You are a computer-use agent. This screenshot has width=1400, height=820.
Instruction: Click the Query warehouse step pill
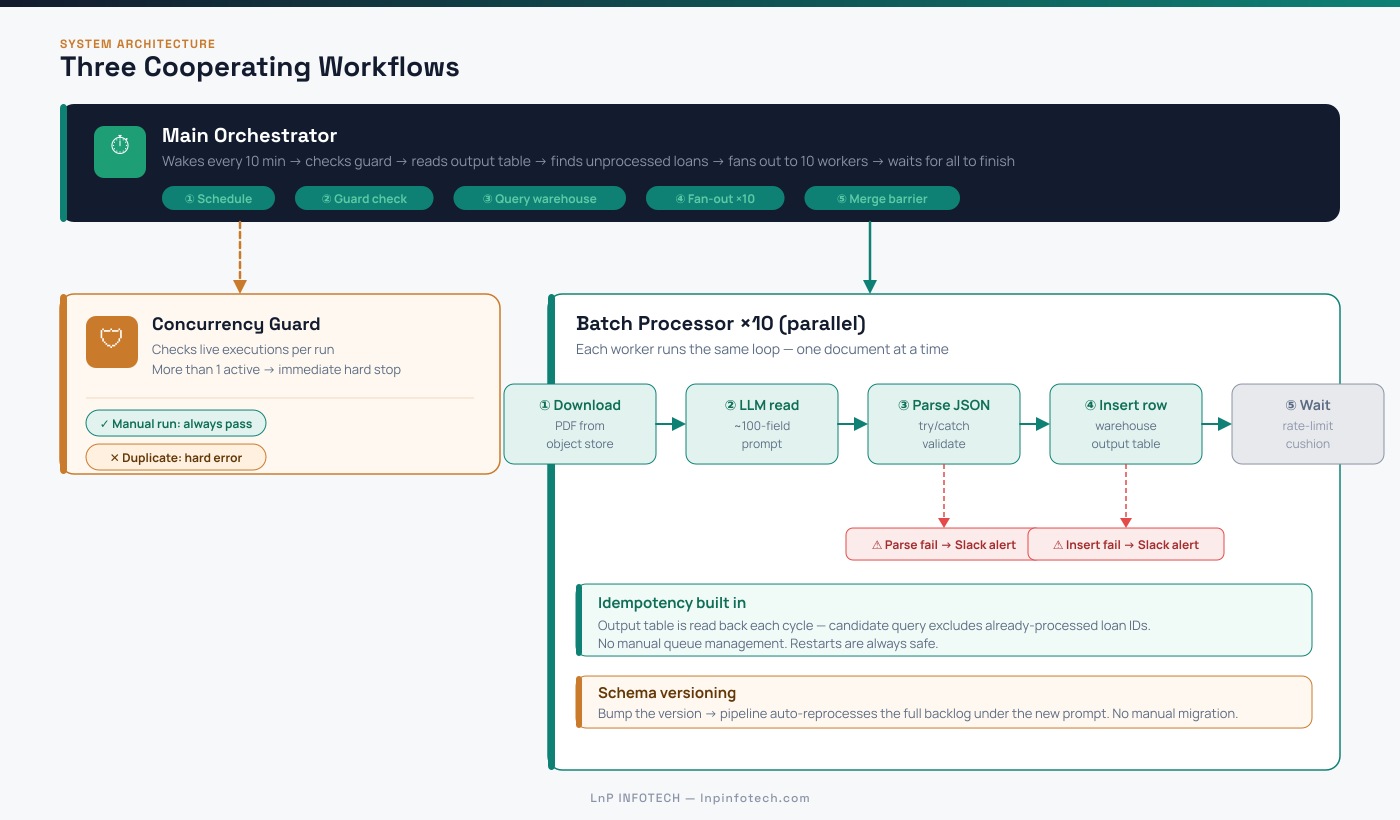pyautogui.click(x=540, y=199)
